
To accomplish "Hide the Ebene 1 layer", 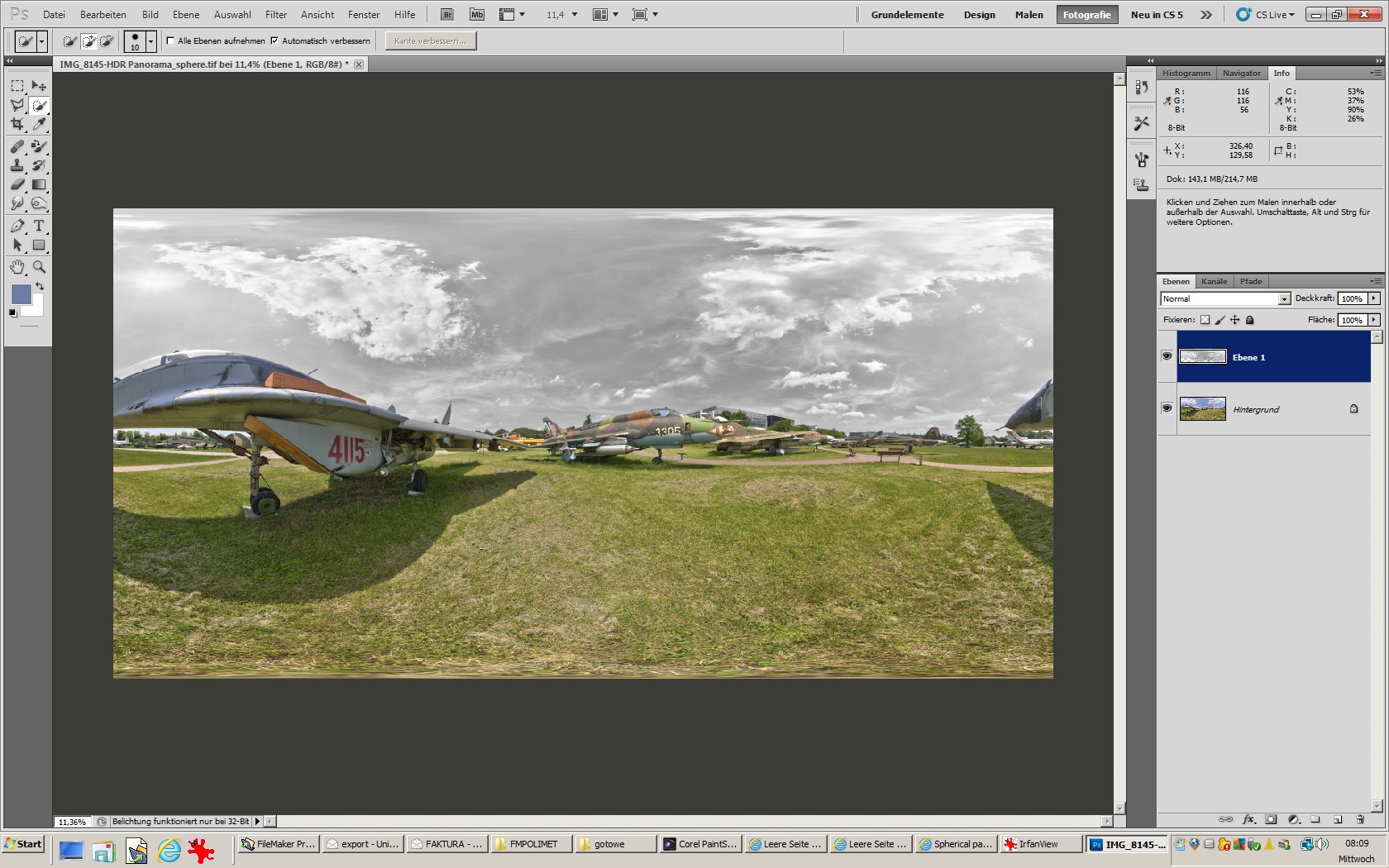I will tap(1167, 356).
